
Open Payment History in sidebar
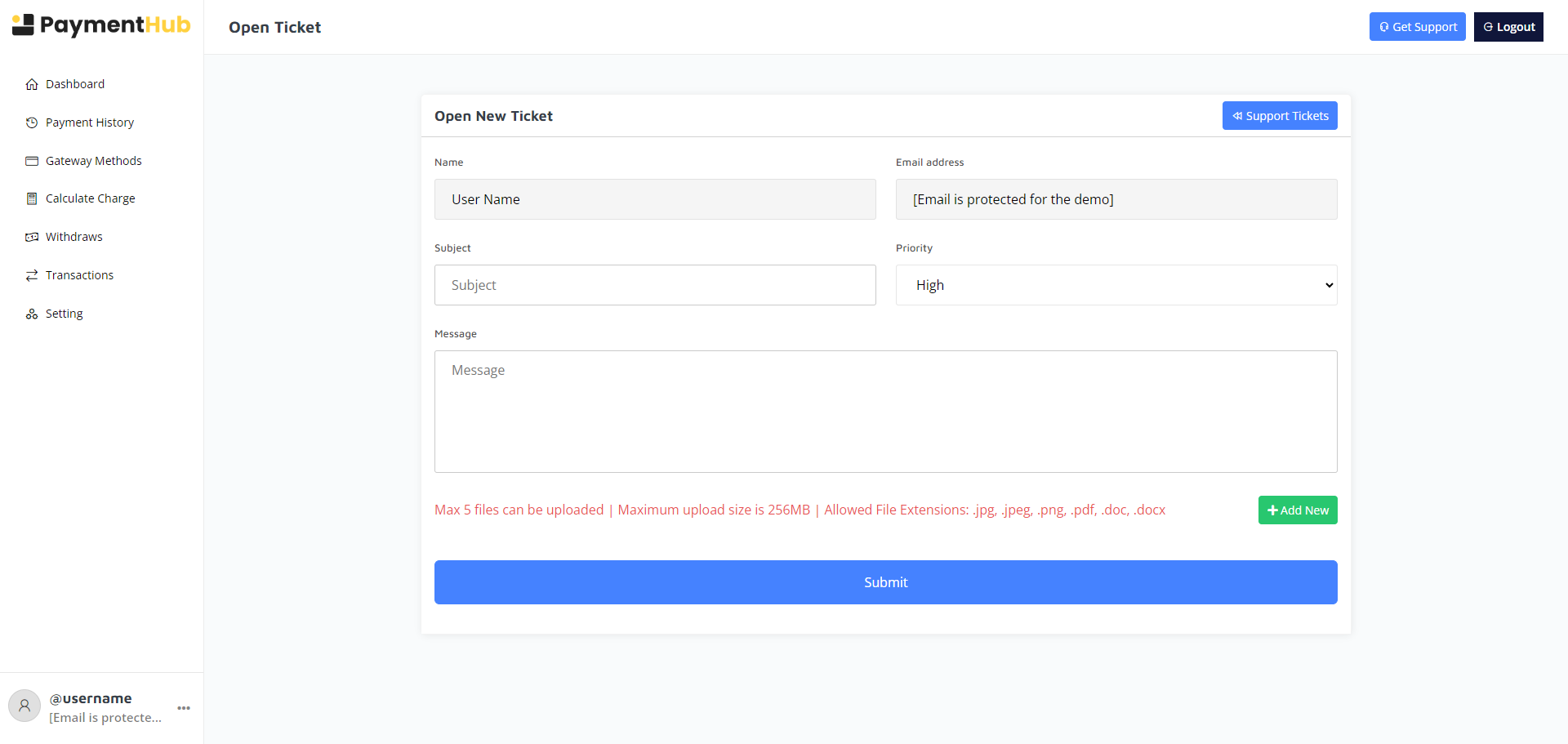pyautogui.click(x=90, y=123)
